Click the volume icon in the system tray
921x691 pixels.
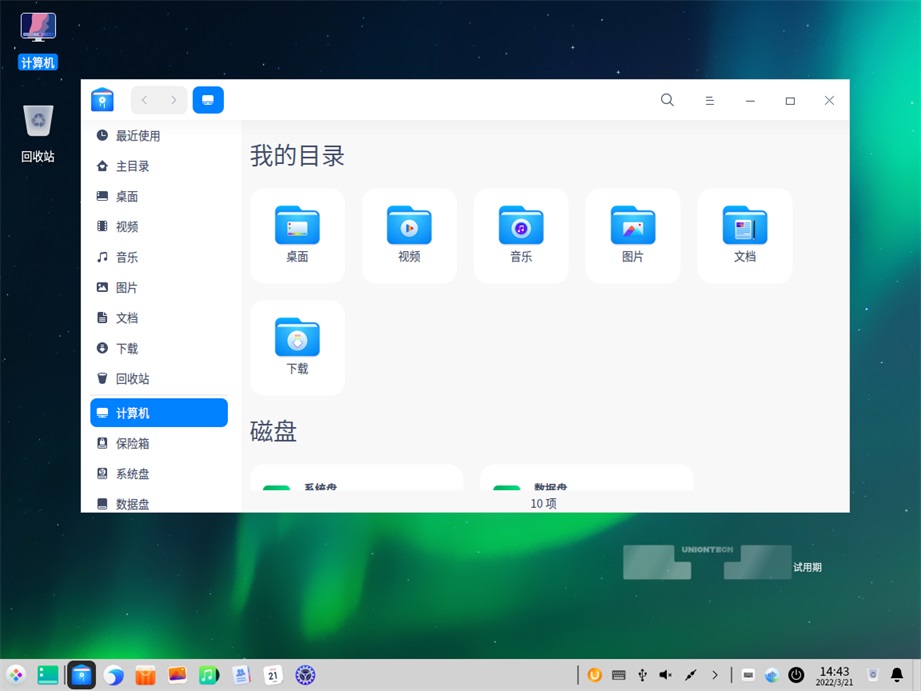tap(666, 675)
